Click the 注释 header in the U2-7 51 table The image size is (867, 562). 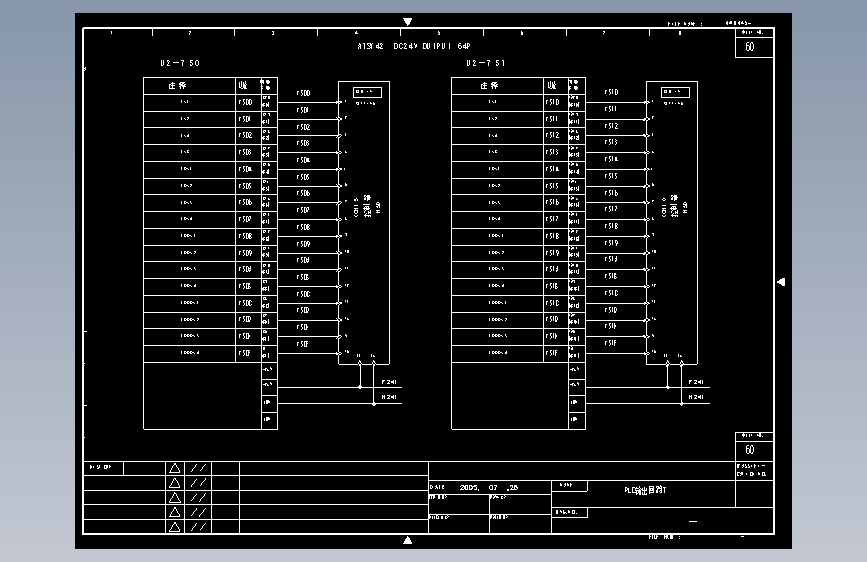(x=489, y=86)
